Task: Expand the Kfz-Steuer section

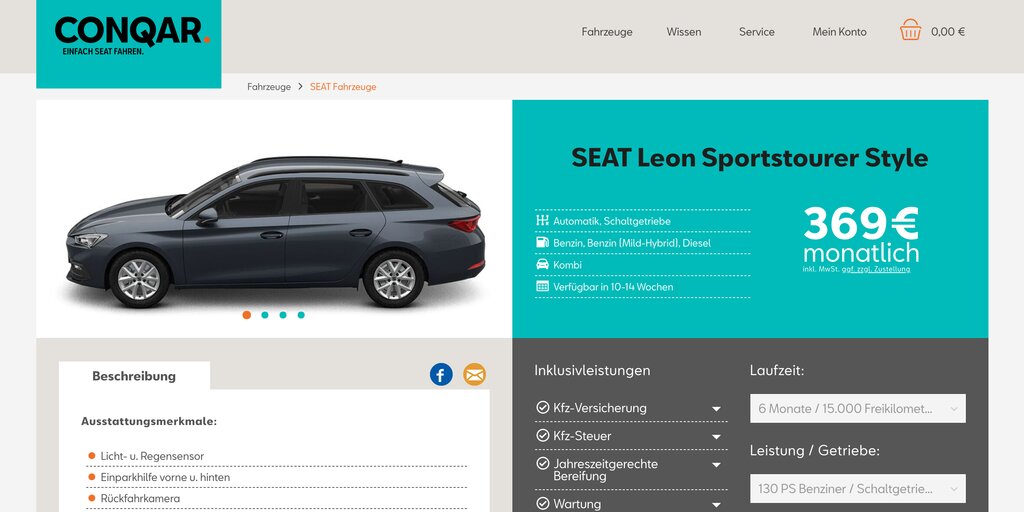Action: coord(631,436)
